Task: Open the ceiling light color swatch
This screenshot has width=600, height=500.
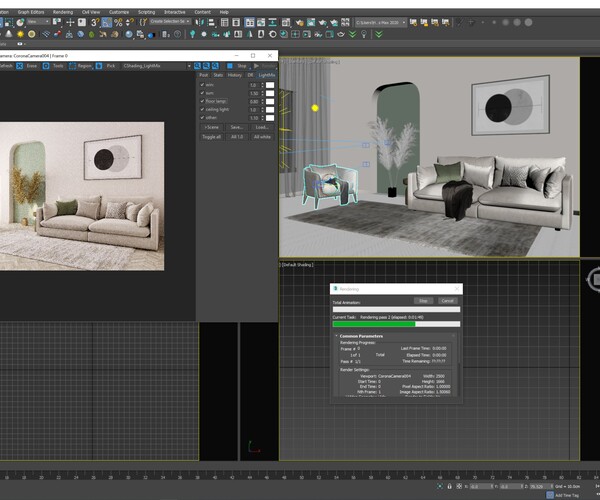Action: 270,110
